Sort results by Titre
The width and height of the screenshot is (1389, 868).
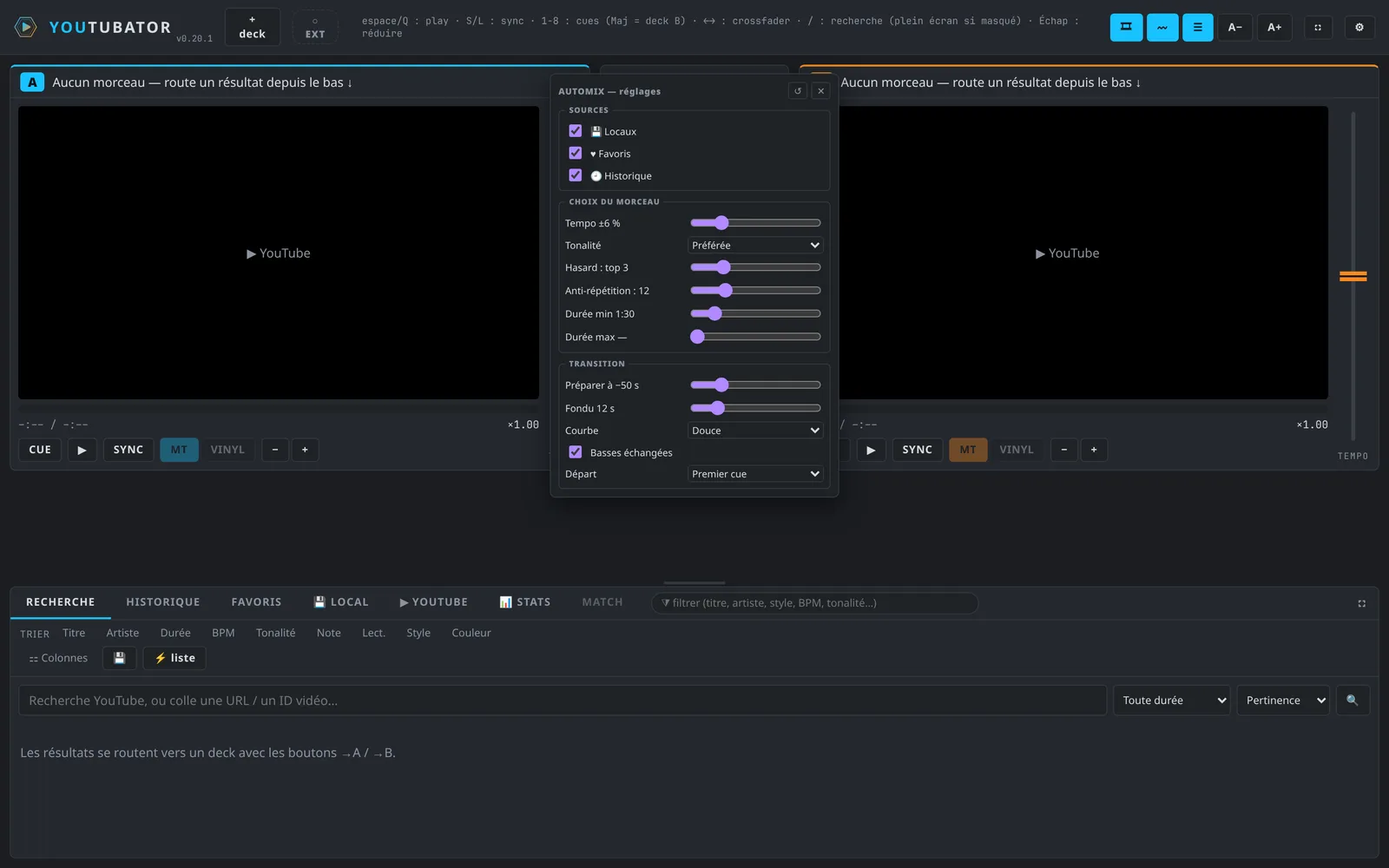tap(74, 633)
